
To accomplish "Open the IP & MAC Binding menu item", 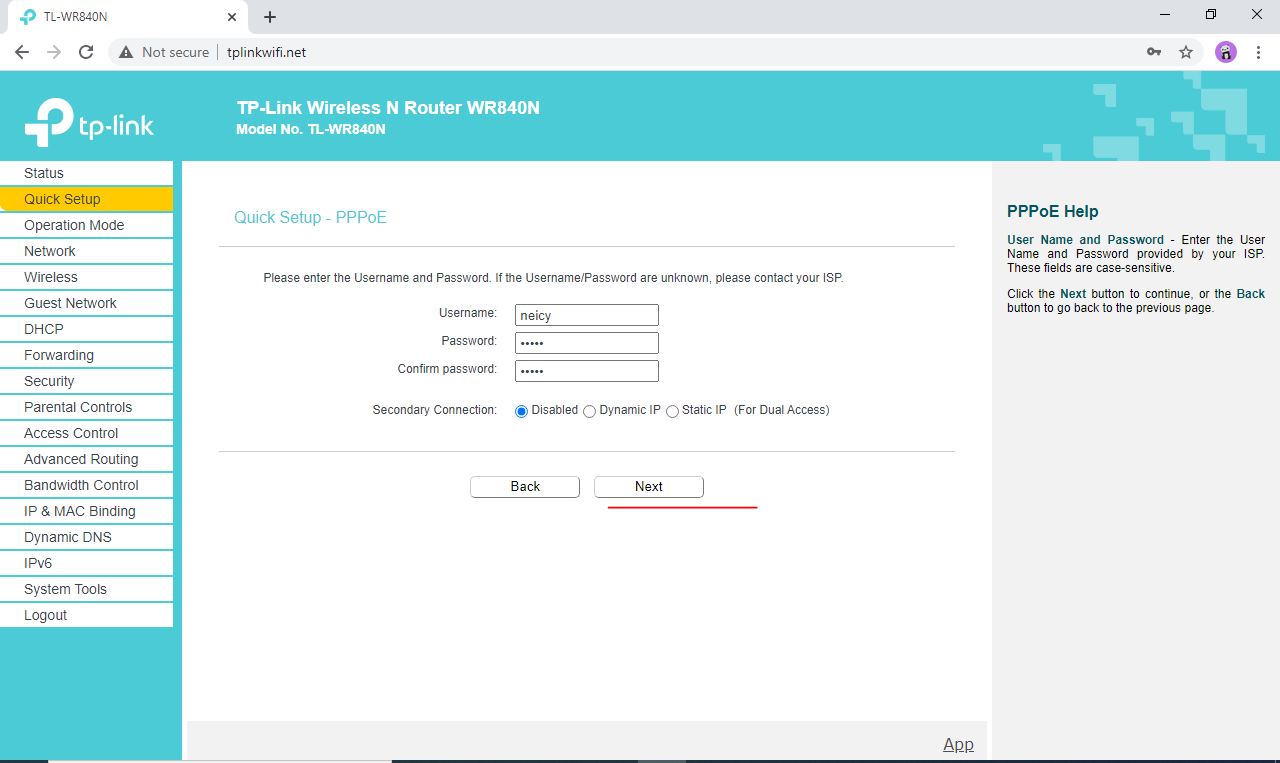I will (87, 511).
